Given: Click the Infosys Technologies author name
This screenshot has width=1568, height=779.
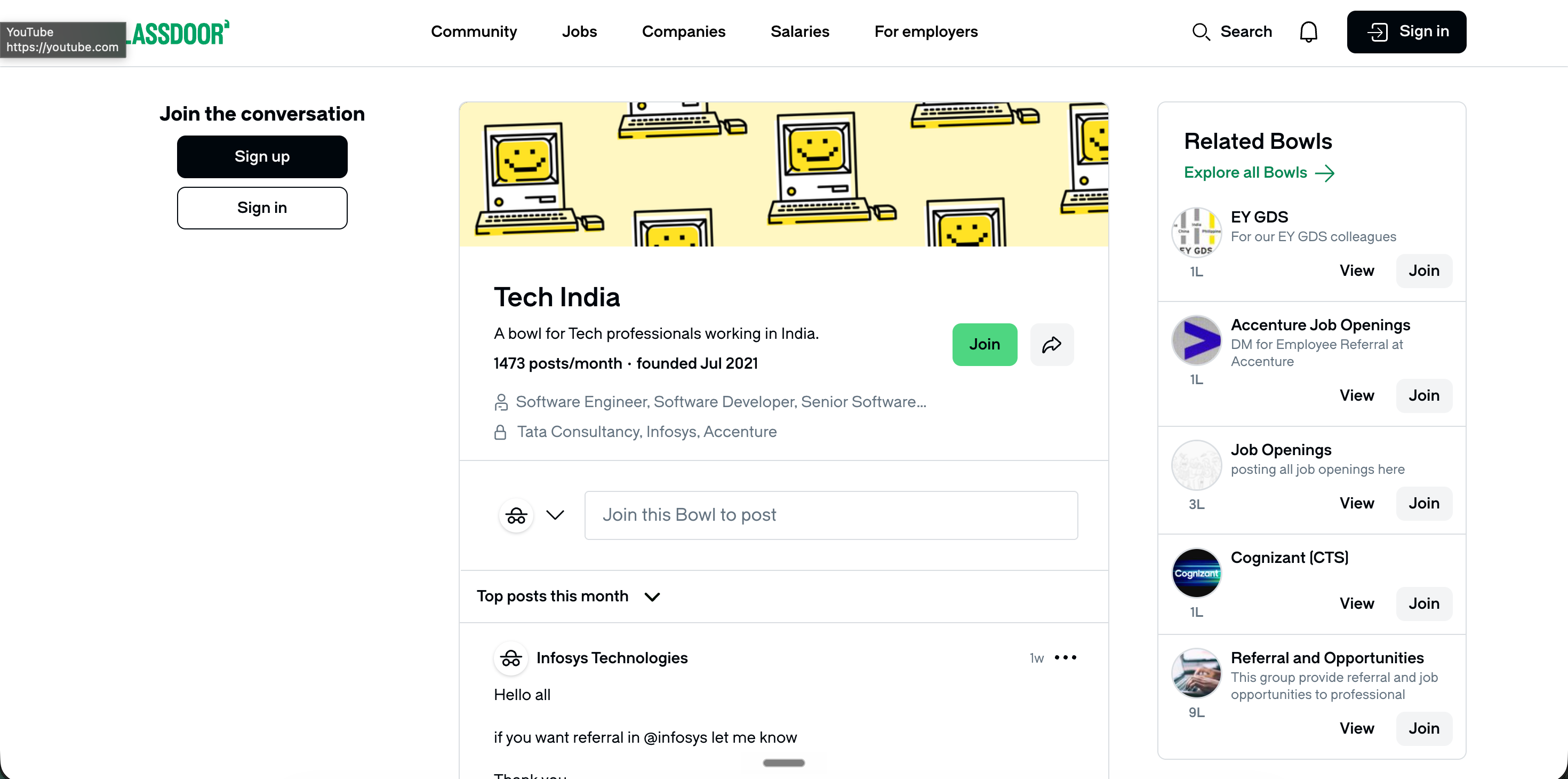Looking at the screenshot, I should (x=612, y=658).
